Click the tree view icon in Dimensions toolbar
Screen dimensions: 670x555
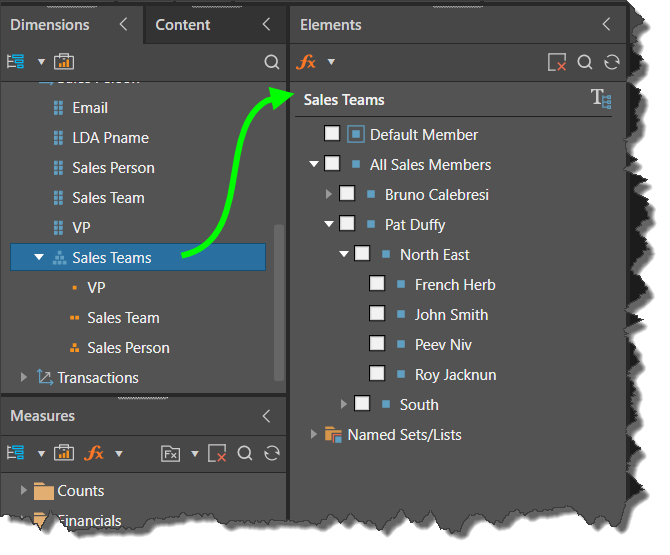click(x=15, y=62)
